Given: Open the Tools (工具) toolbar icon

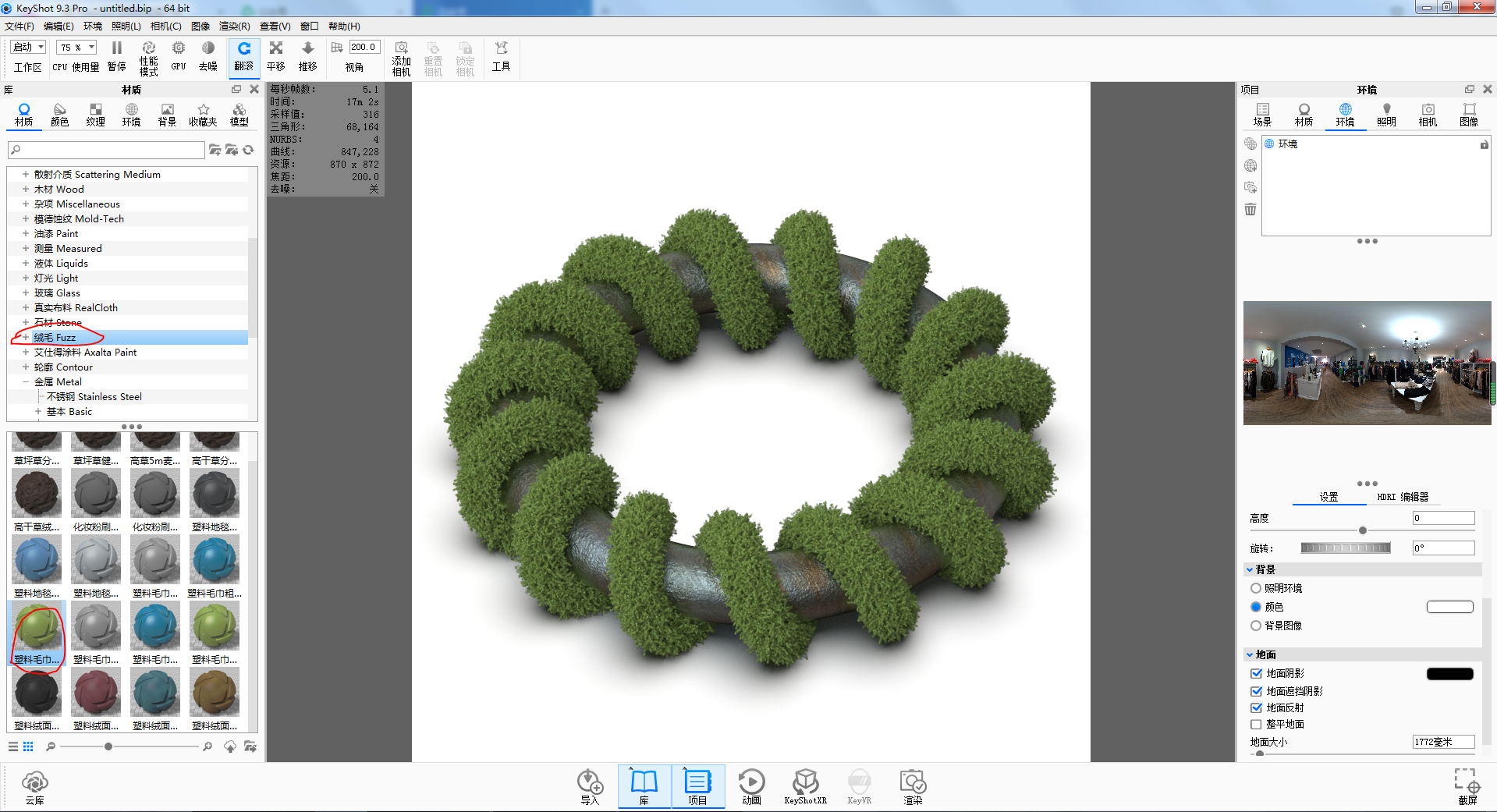Looking at the screenshot, I should pyautogui.click(x=501, y=57).
